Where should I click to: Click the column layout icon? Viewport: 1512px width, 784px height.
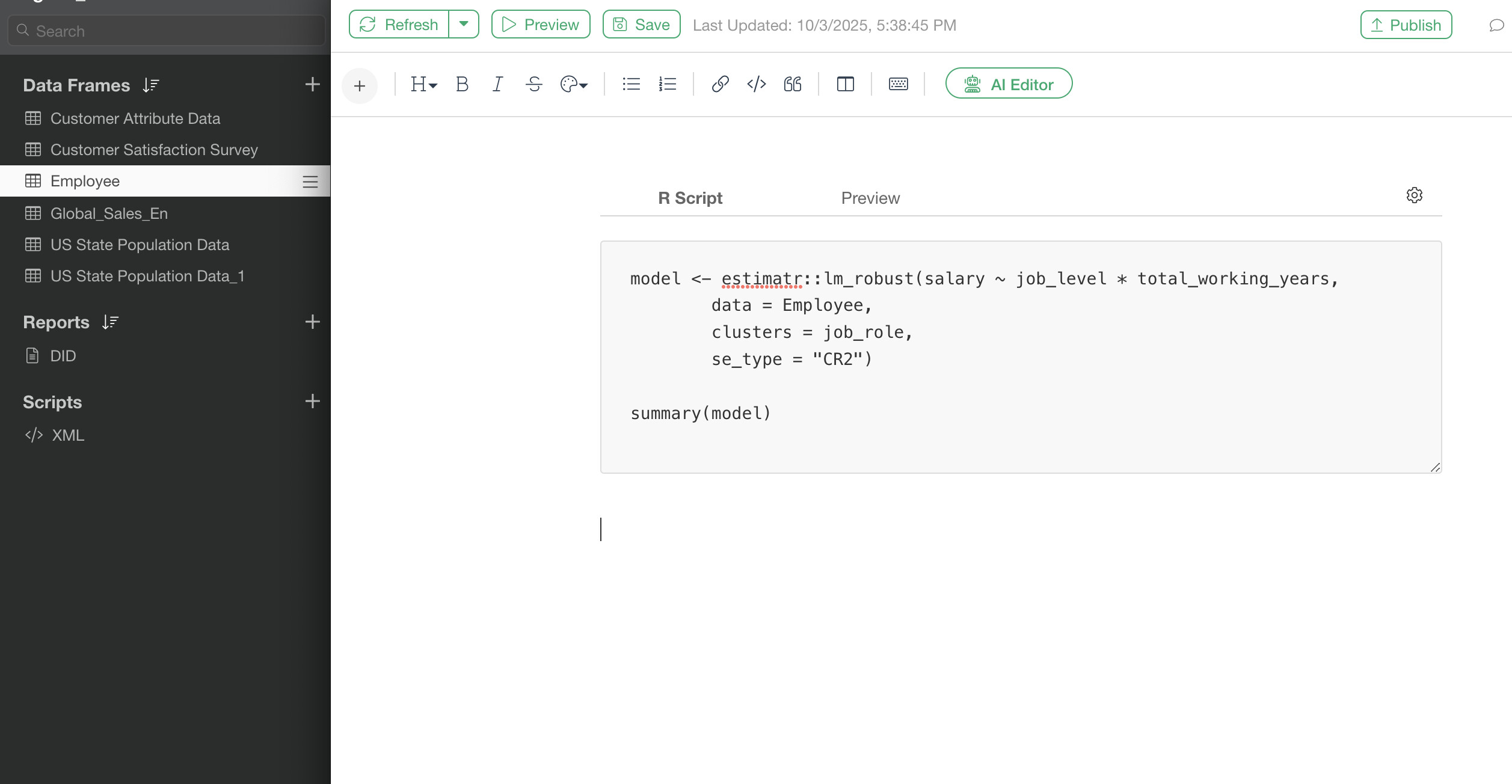tap(845, 84)
